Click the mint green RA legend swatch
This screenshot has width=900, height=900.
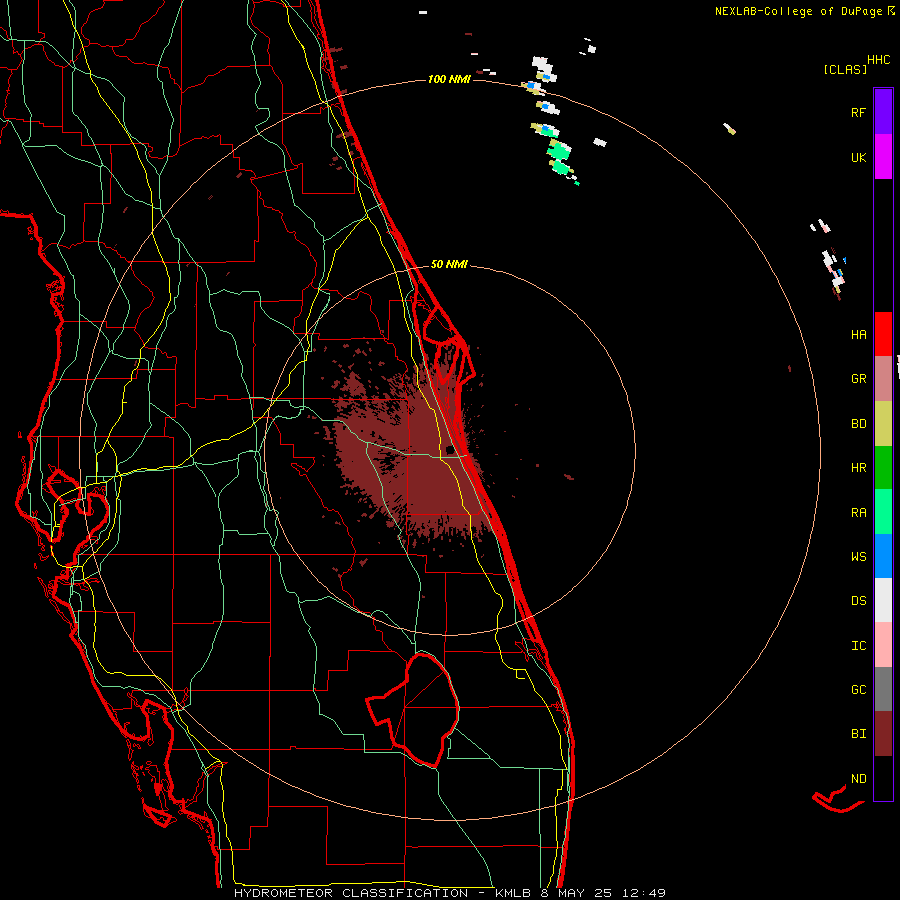click(883, 512)
